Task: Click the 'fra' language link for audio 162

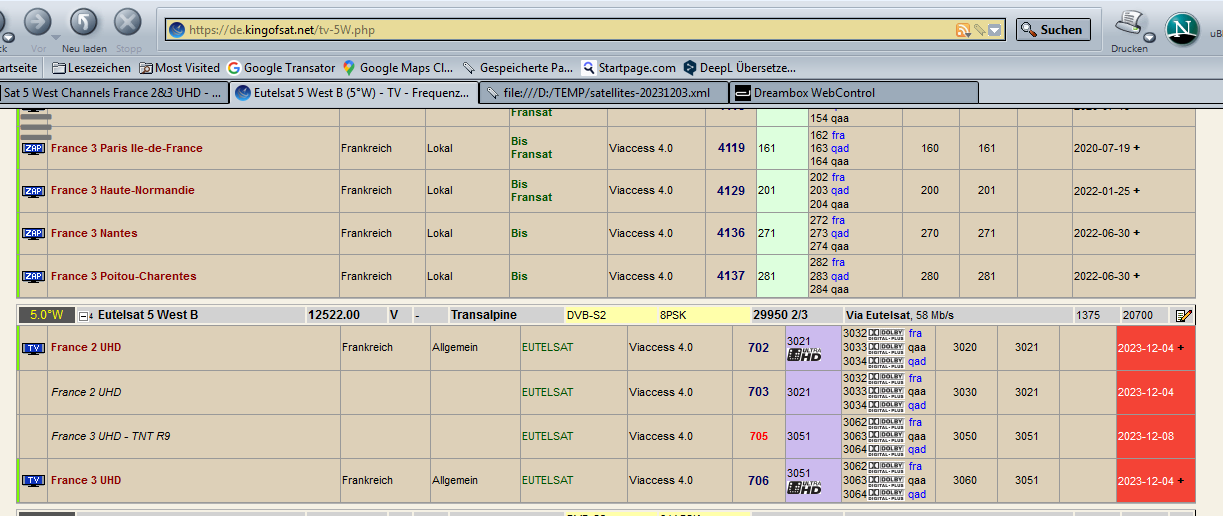Action: (x=839, y=134)
